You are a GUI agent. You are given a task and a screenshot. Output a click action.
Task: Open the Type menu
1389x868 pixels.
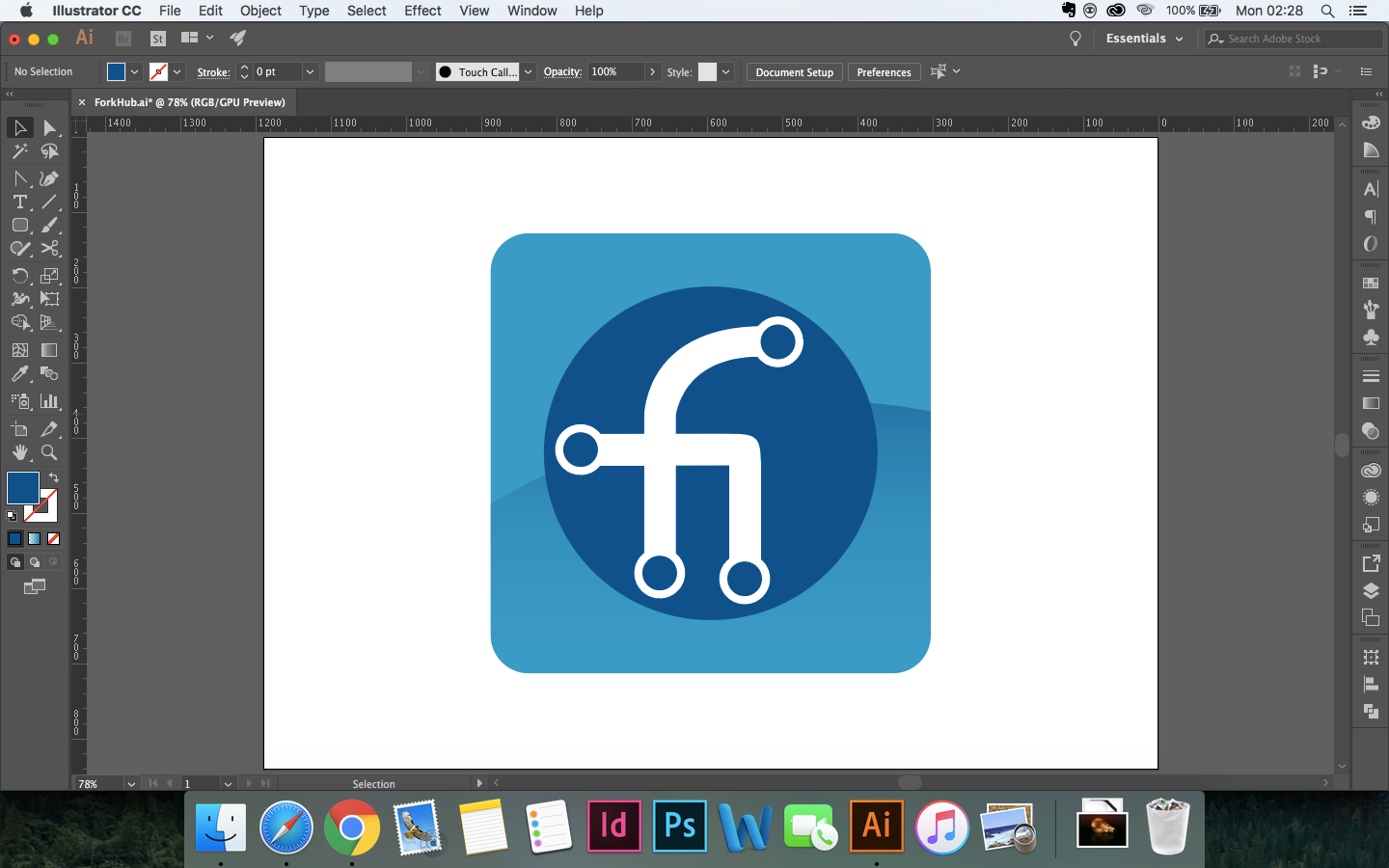[314, 11]
